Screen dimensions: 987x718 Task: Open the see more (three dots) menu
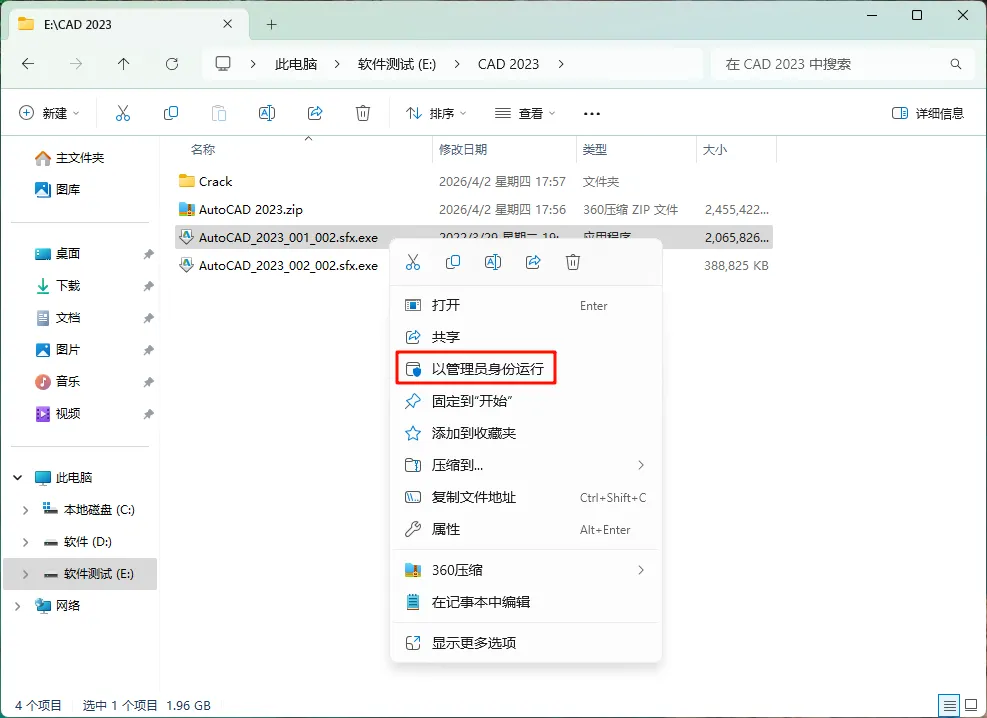point(592,114)
